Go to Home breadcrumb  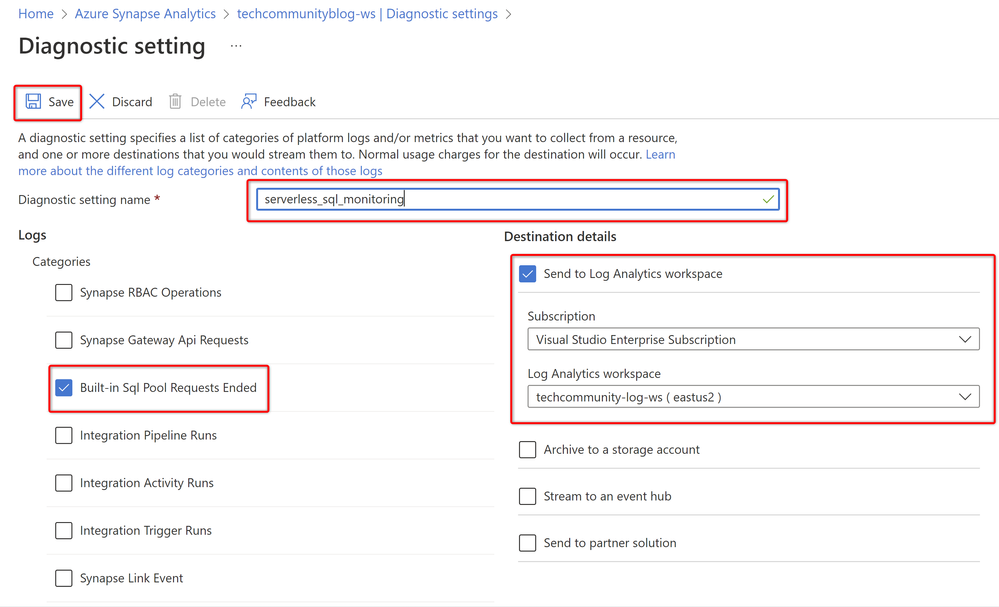pos(36,14)
